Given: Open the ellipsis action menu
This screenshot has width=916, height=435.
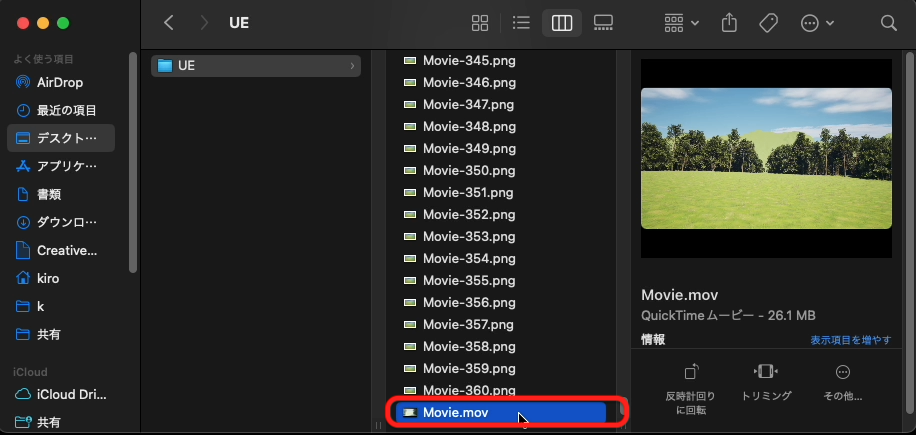Looking at the screenshot, I should 817,23.
